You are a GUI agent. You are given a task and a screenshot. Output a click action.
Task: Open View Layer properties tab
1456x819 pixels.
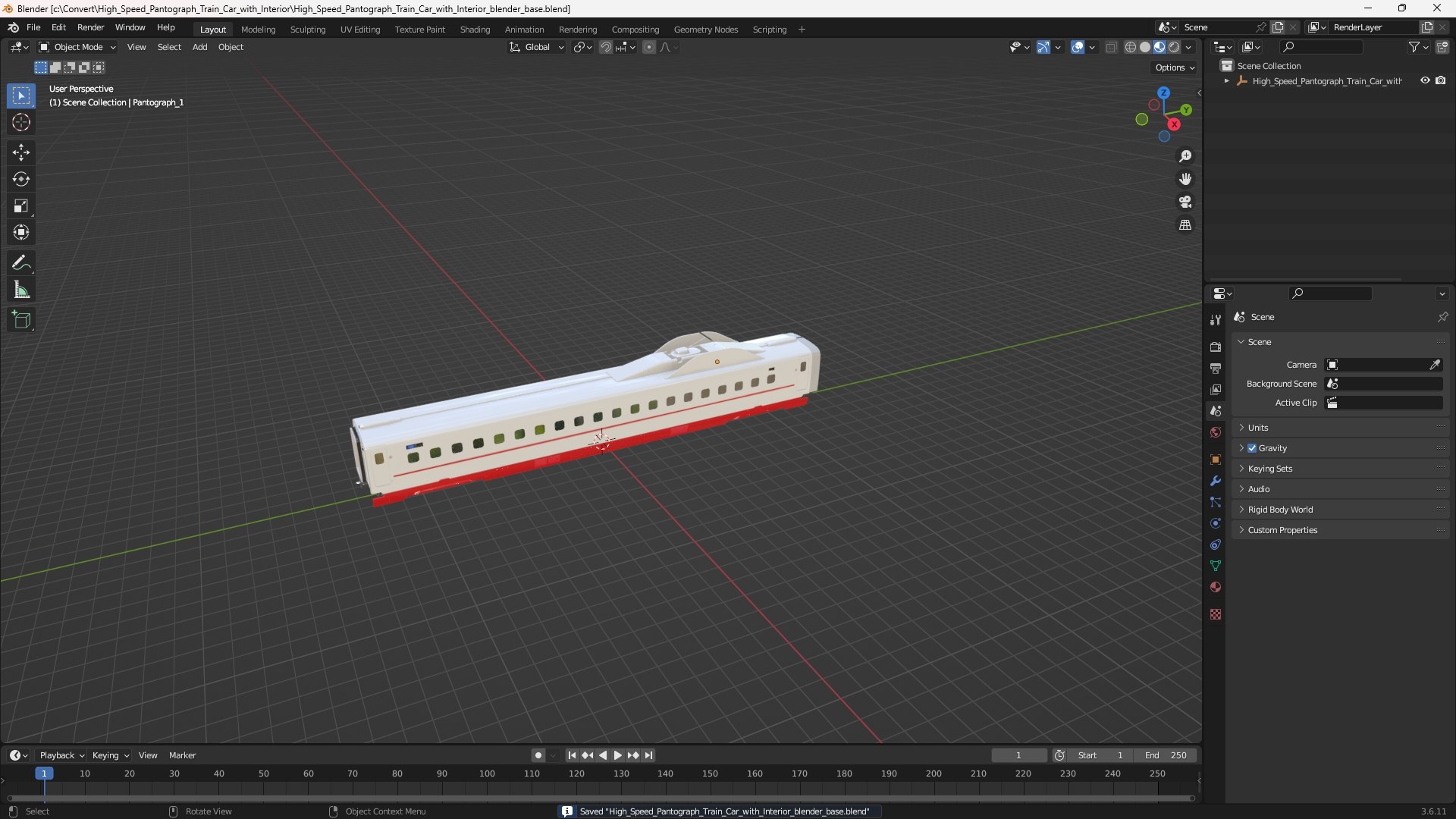pos(1216,389)
